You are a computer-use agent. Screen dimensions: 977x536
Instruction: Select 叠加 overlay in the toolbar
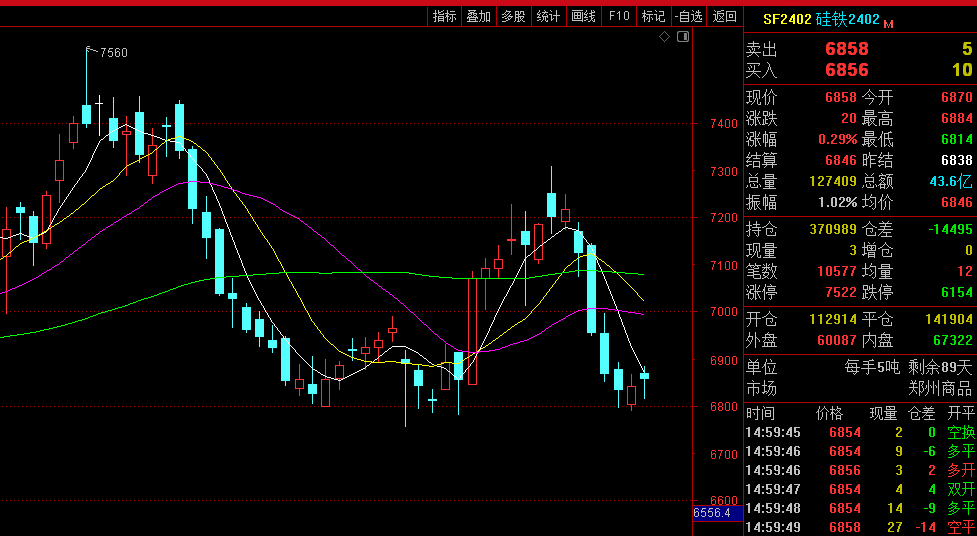click(478, 16)
